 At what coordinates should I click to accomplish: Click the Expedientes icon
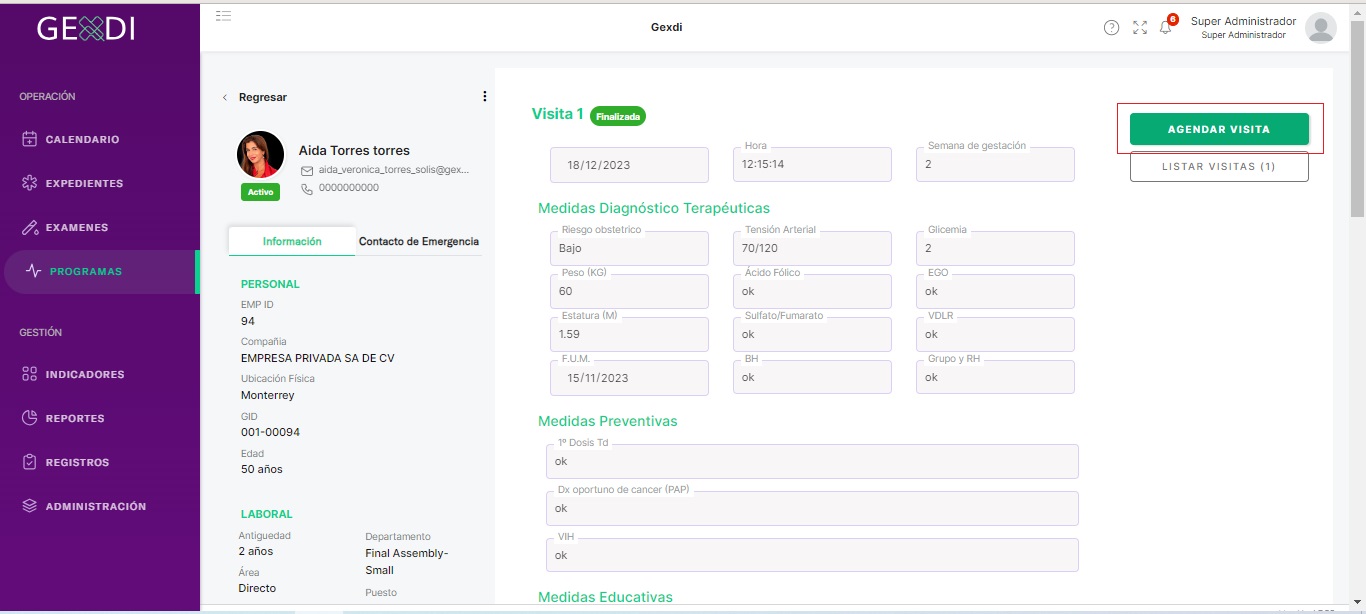tap(30, 183)
